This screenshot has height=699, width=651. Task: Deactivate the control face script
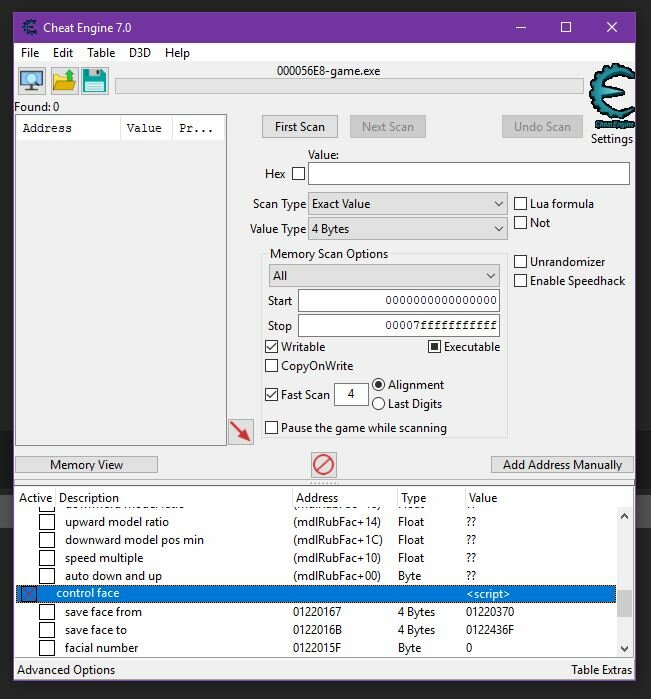pos(29,594)
